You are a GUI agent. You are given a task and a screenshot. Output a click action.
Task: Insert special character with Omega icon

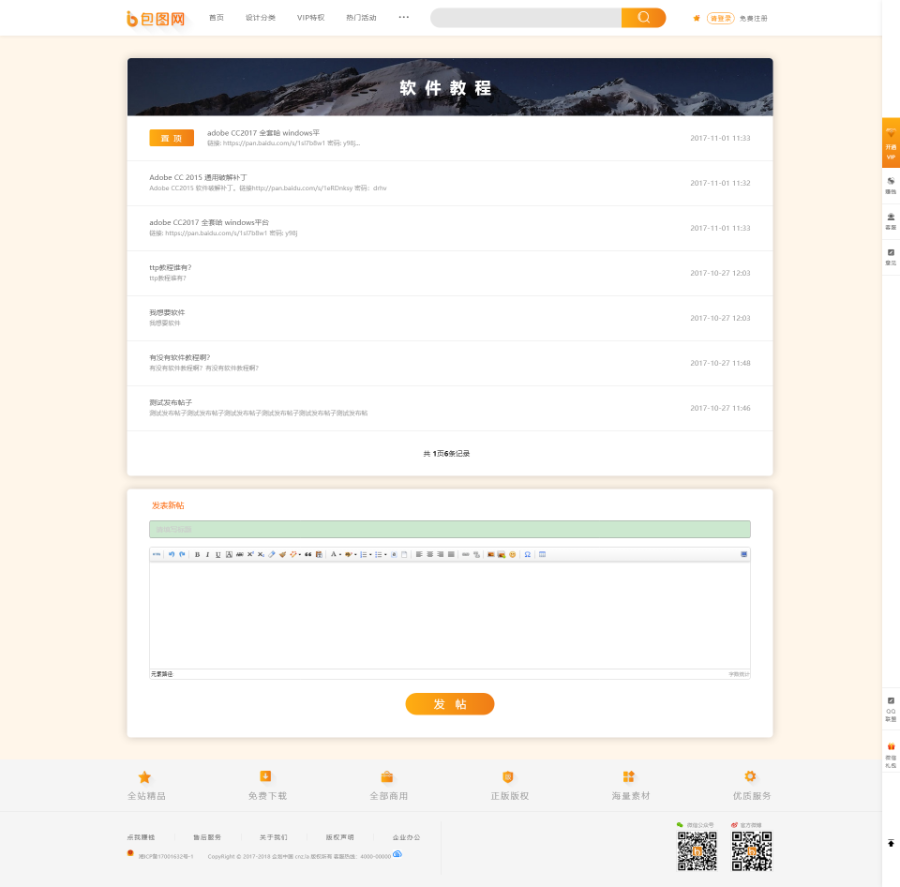(x=527, y=555)
